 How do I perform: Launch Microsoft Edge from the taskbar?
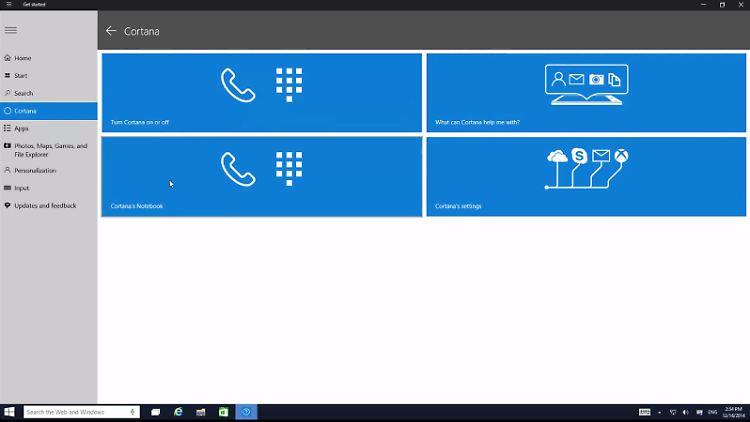click(x=179, y=412)
